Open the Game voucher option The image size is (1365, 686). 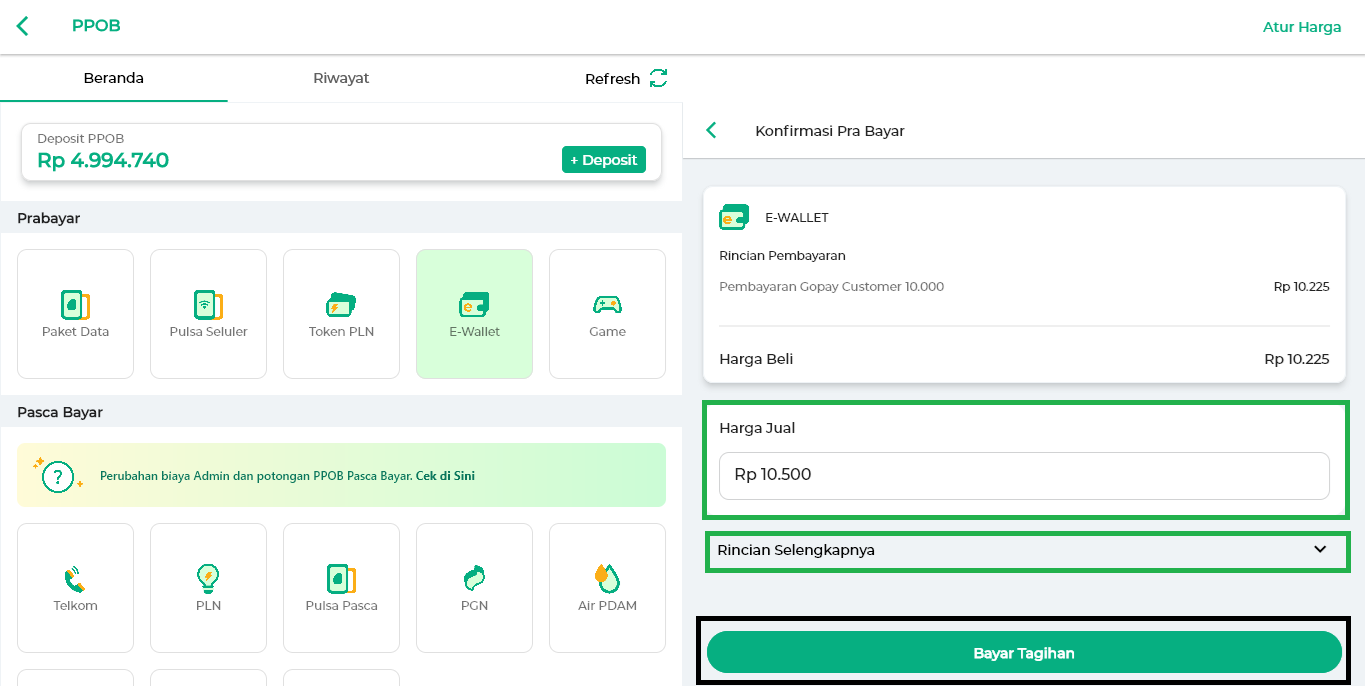coord(607,314)
